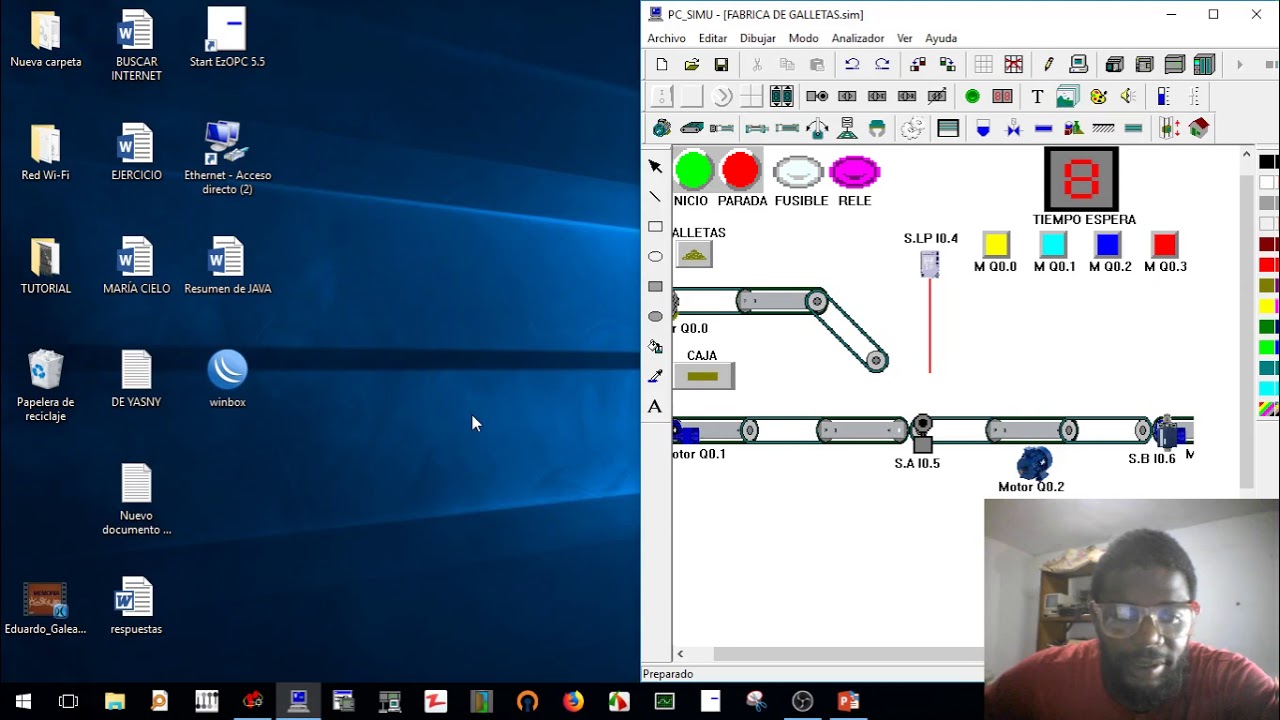Viewport: 1280px width, 720px height.
Task: Insert a blue level gauge object
Action: pyautogui.click(x=1163, y=96)
